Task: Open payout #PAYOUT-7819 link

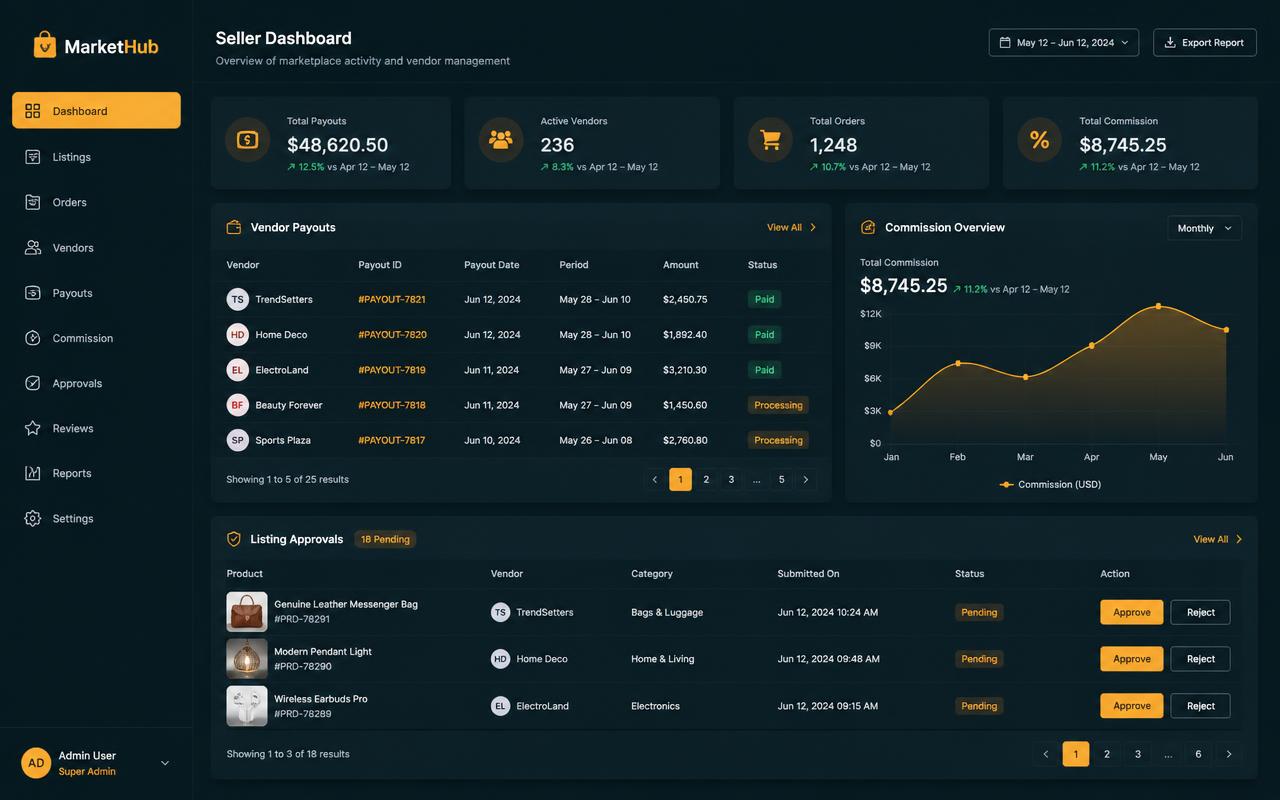Action: click(x=392, y=370)
